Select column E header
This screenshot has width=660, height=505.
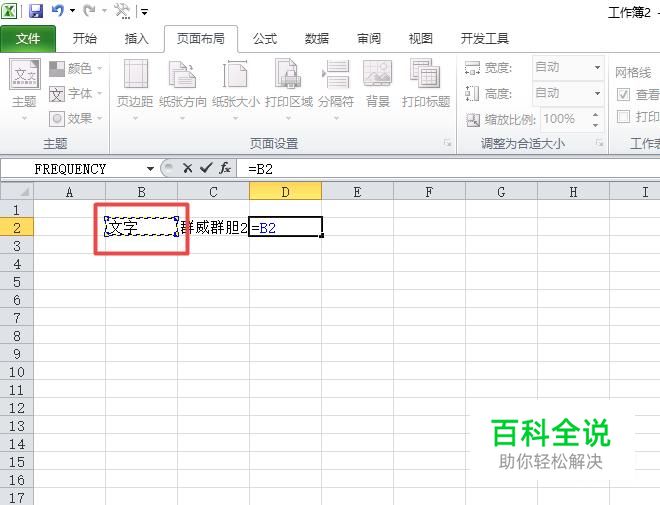pos(357,192)
